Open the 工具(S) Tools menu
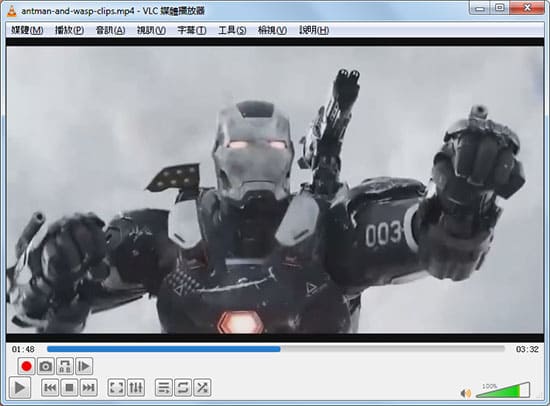The image size is (550, 406). [x=232, y=30]
